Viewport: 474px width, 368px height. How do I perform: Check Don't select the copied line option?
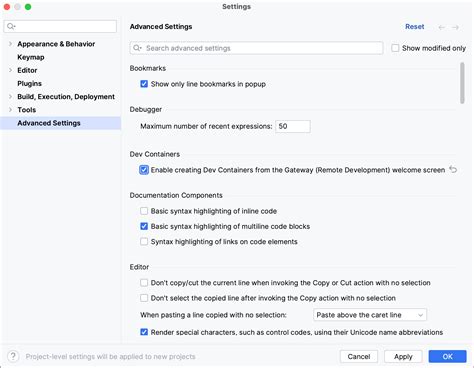[144, 298]
